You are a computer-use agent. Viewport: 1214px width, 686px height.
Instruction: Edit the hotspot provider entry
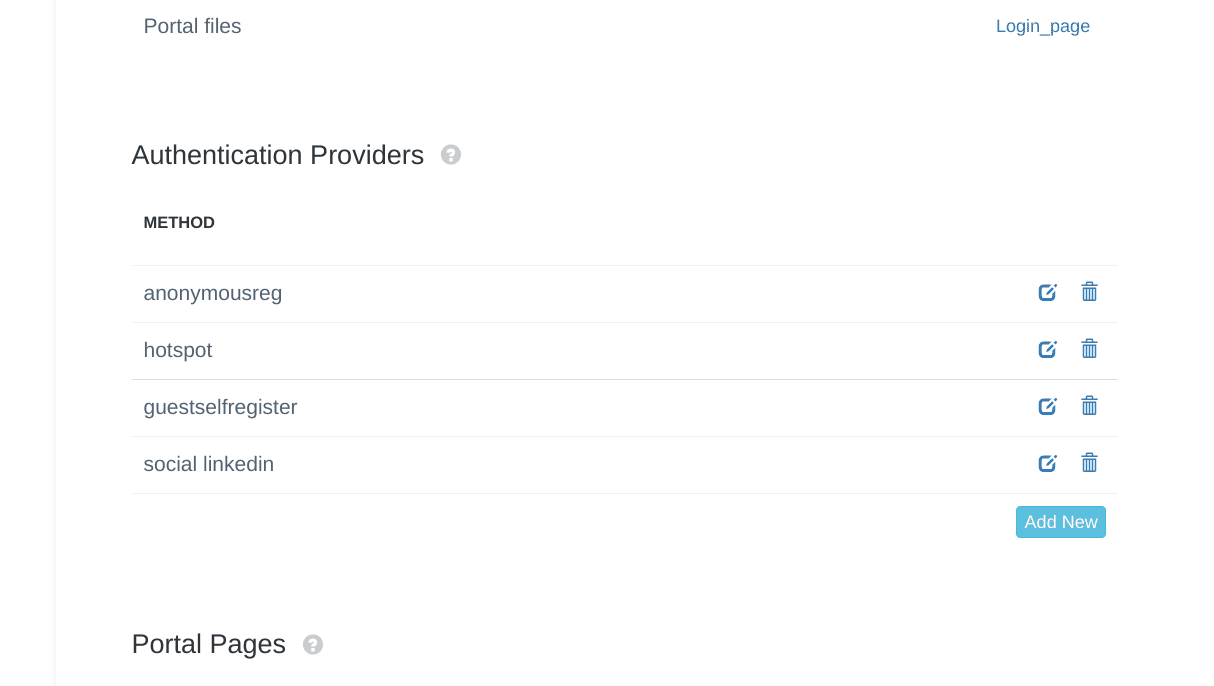coord(1047,349)
